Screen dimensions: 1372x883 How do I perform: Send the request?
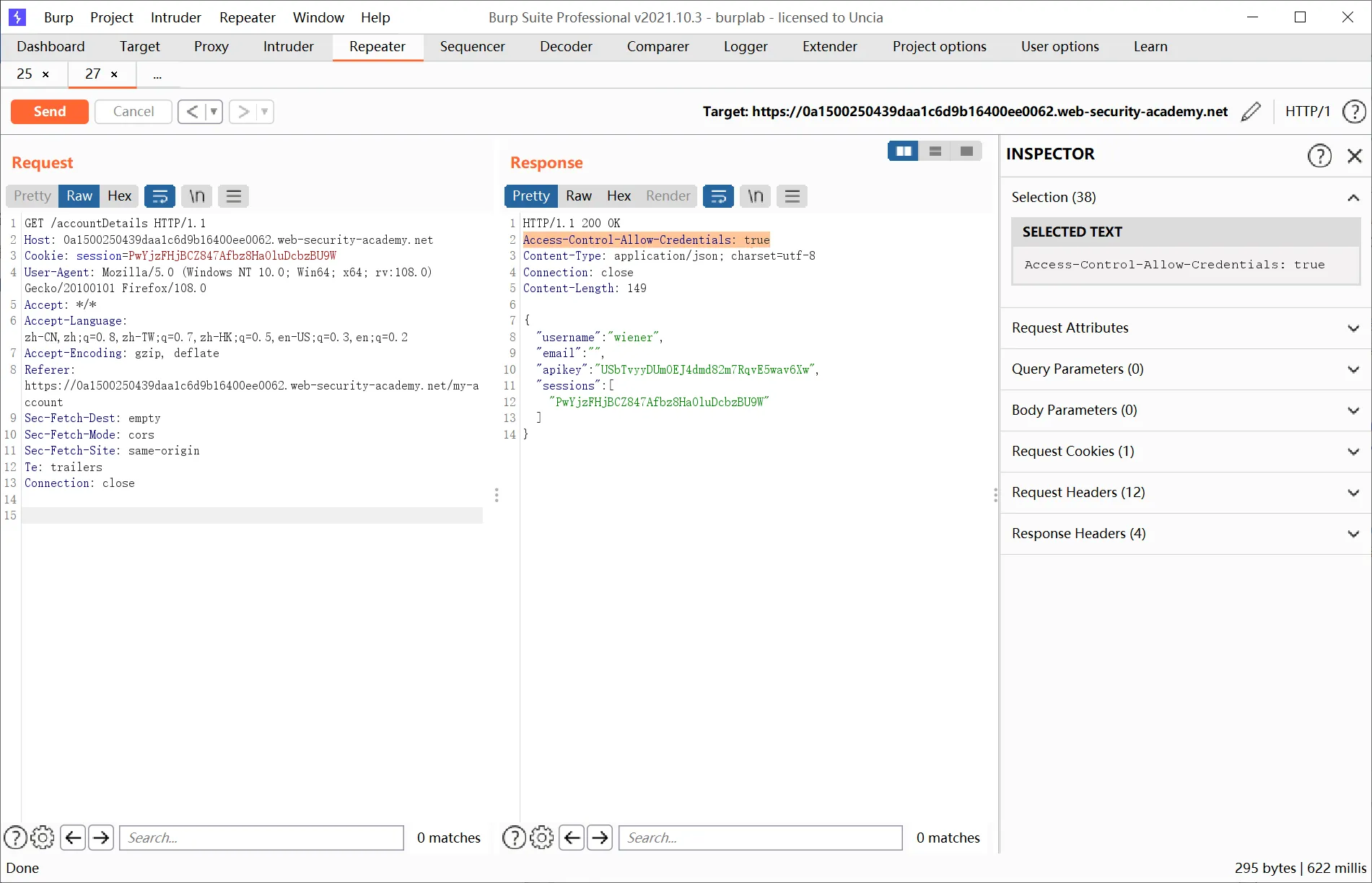(x=50, y=111)
